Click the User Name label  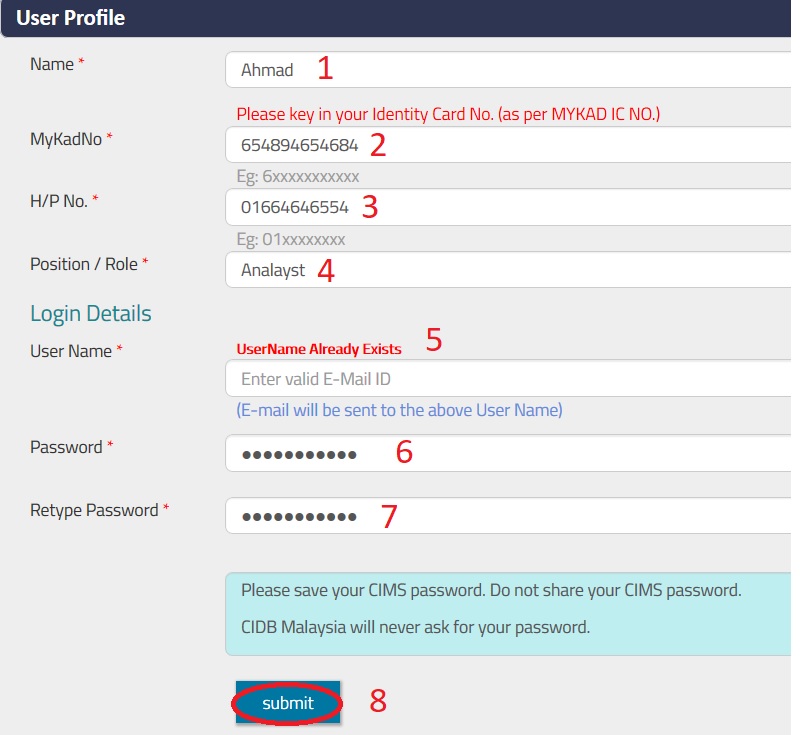click(x=71, y=351)
